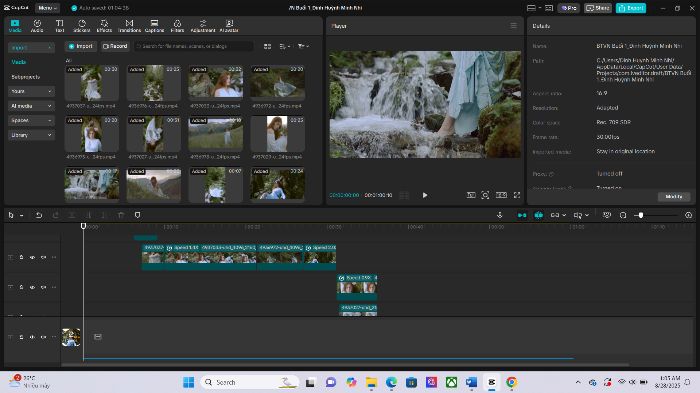Viewport: 700px width, 393px height.
Task: Select the red-haired woman clip thumbnail in first row
Action: pyautogui.click(x=216, y=83)
